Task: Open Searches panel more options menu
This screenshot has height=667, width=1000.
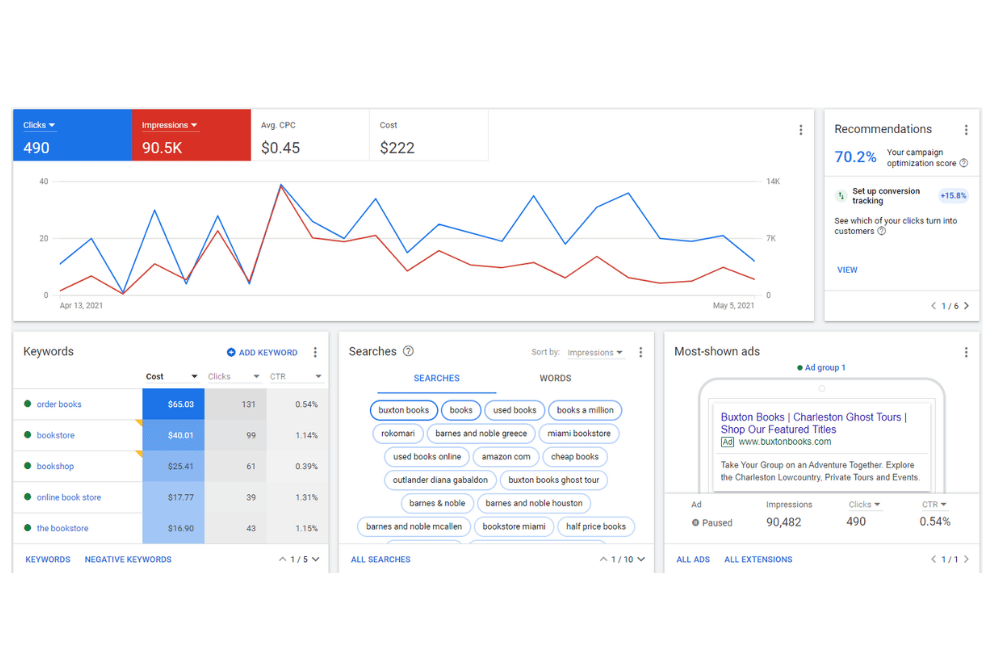Action: coord(641,353)
